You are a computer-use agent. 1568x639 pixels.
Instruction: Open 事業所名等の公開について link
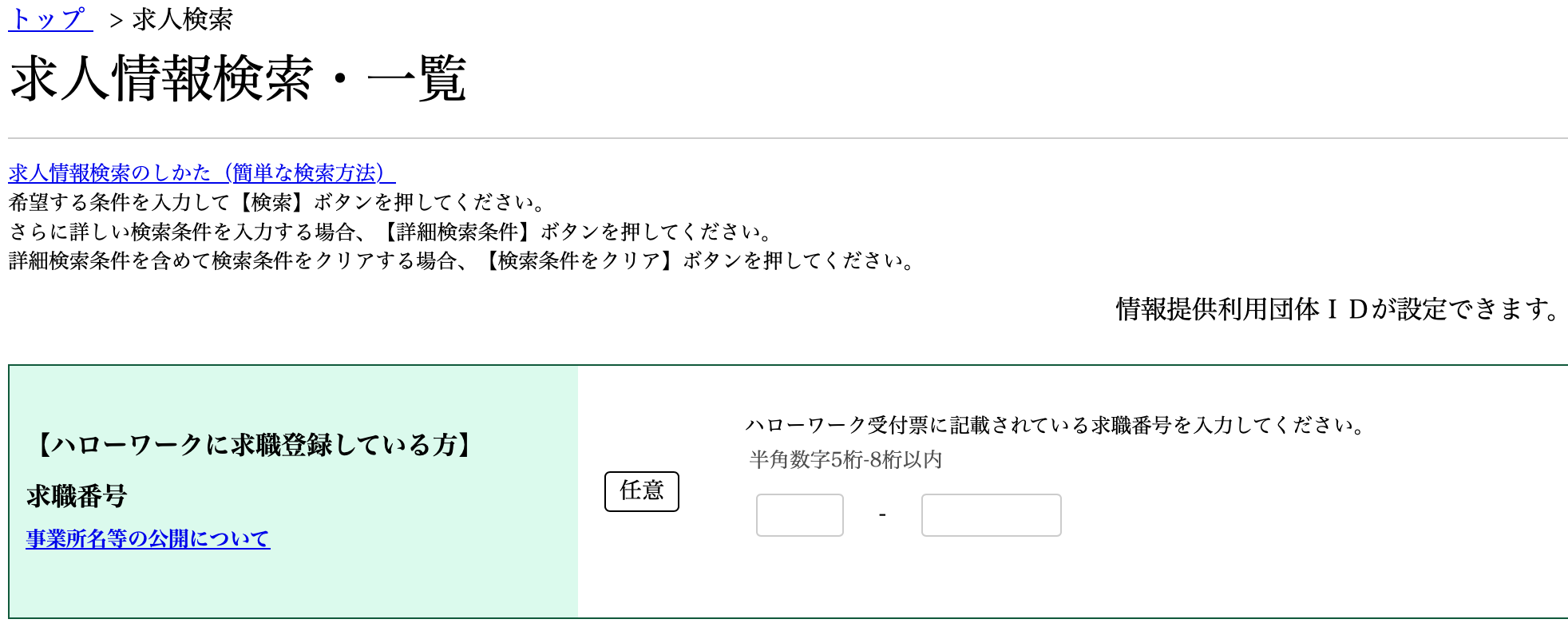(148, 538)
